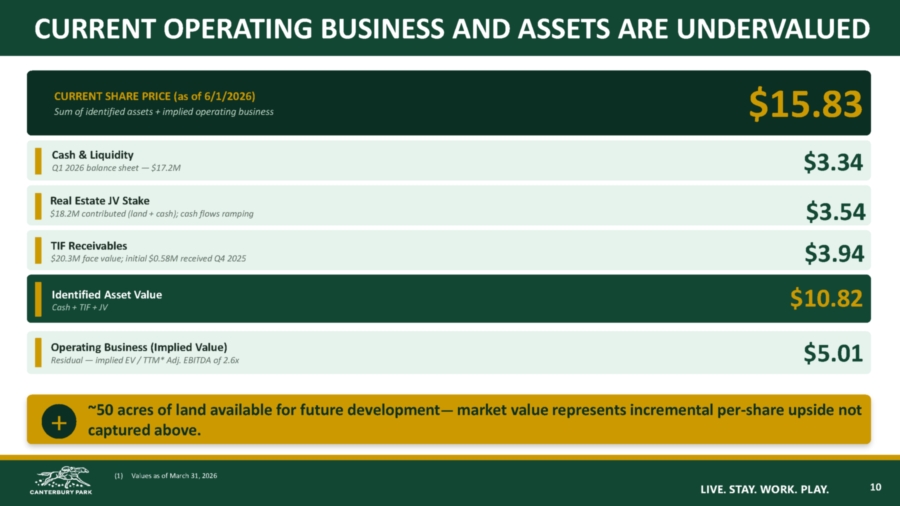This screenshot has width=900, height=506.
Task: Click the gold bar beside Cash & Liquidity
Action: tap(38, 161)
